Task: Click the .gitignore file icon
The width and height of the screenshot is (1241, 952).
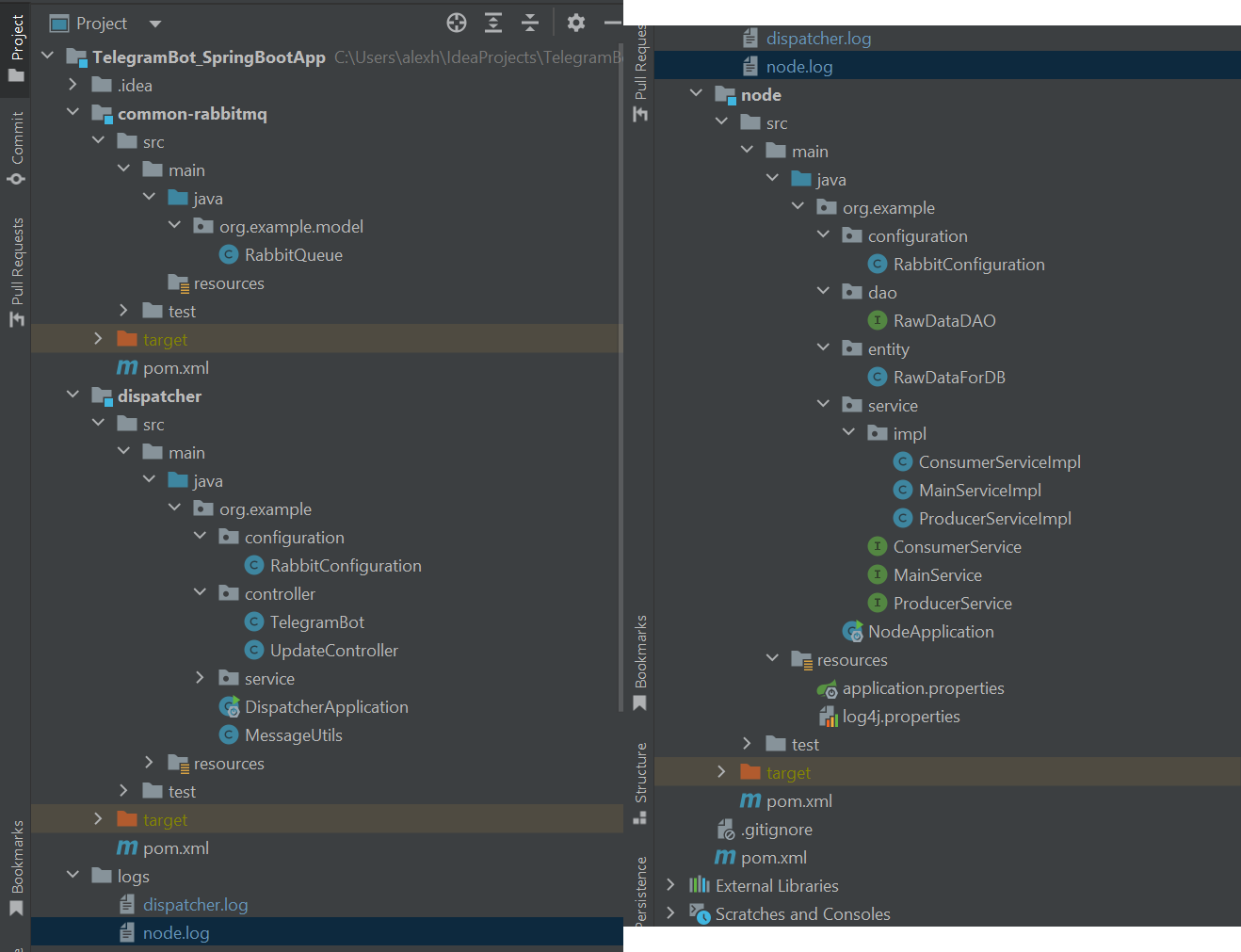Action: 725,830
